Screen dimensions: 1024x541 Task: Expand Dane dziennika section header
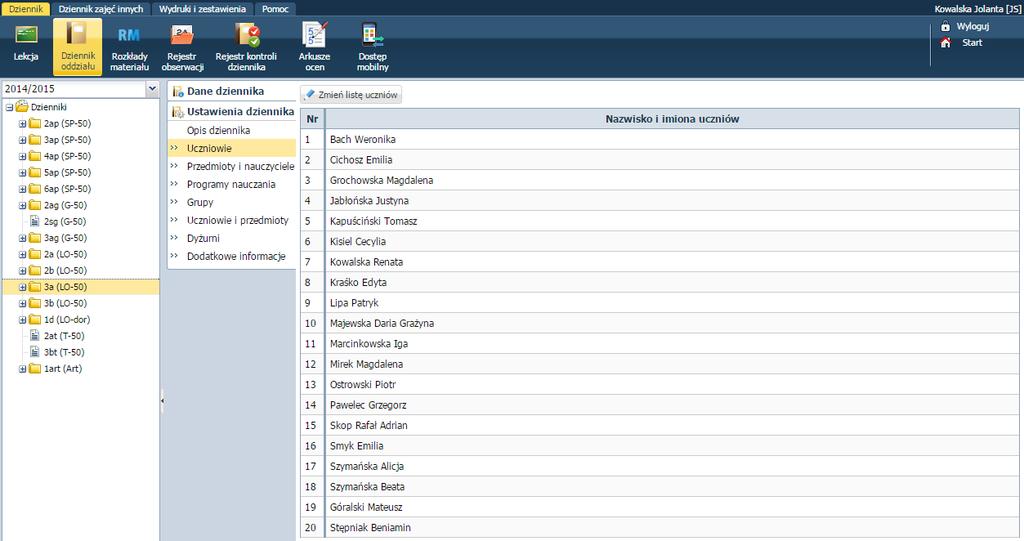(232, 91)
